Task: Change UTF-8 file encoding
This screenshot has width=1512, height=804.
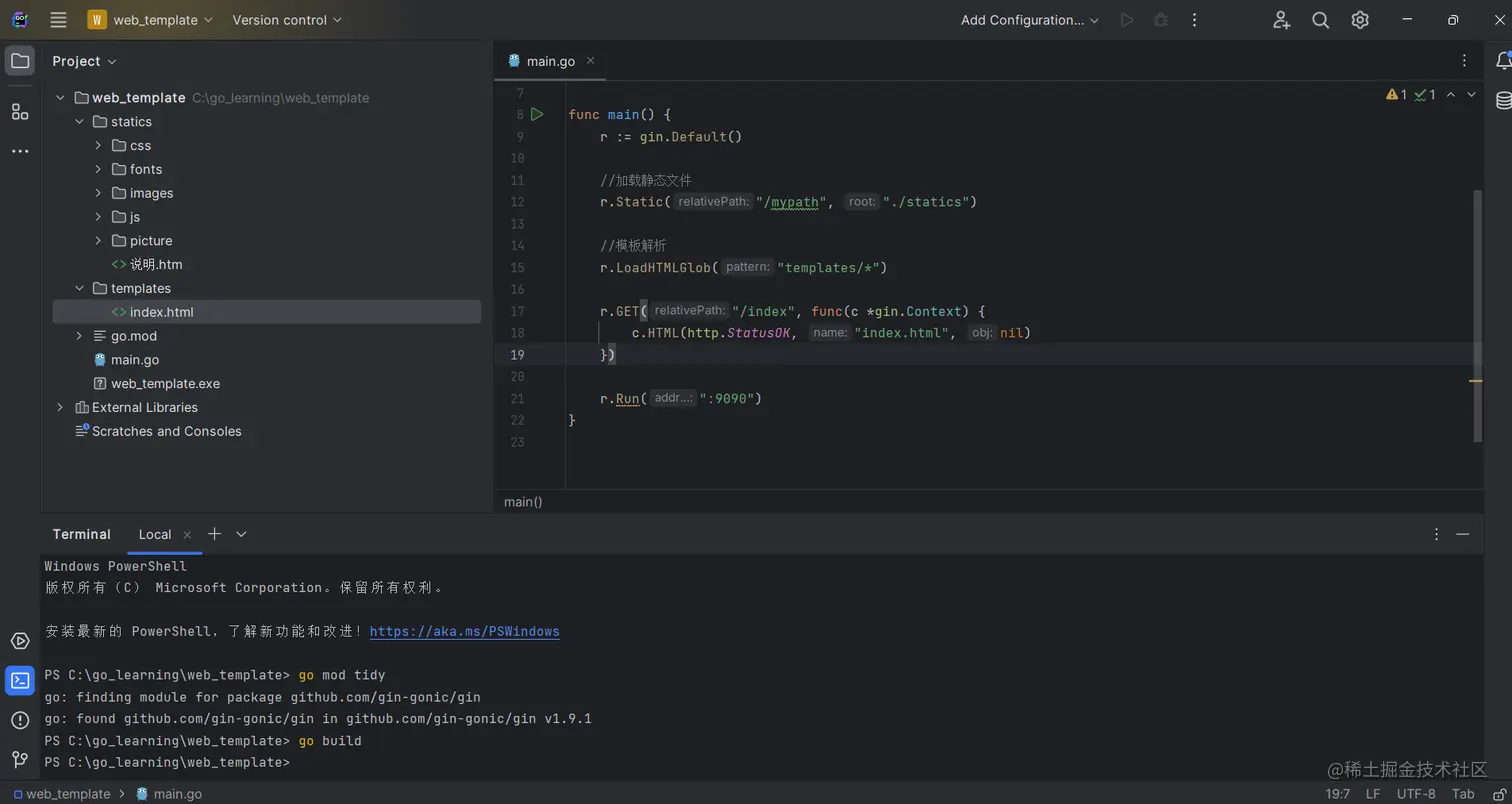Action: pyautogui.click(x=1416, y=794)
